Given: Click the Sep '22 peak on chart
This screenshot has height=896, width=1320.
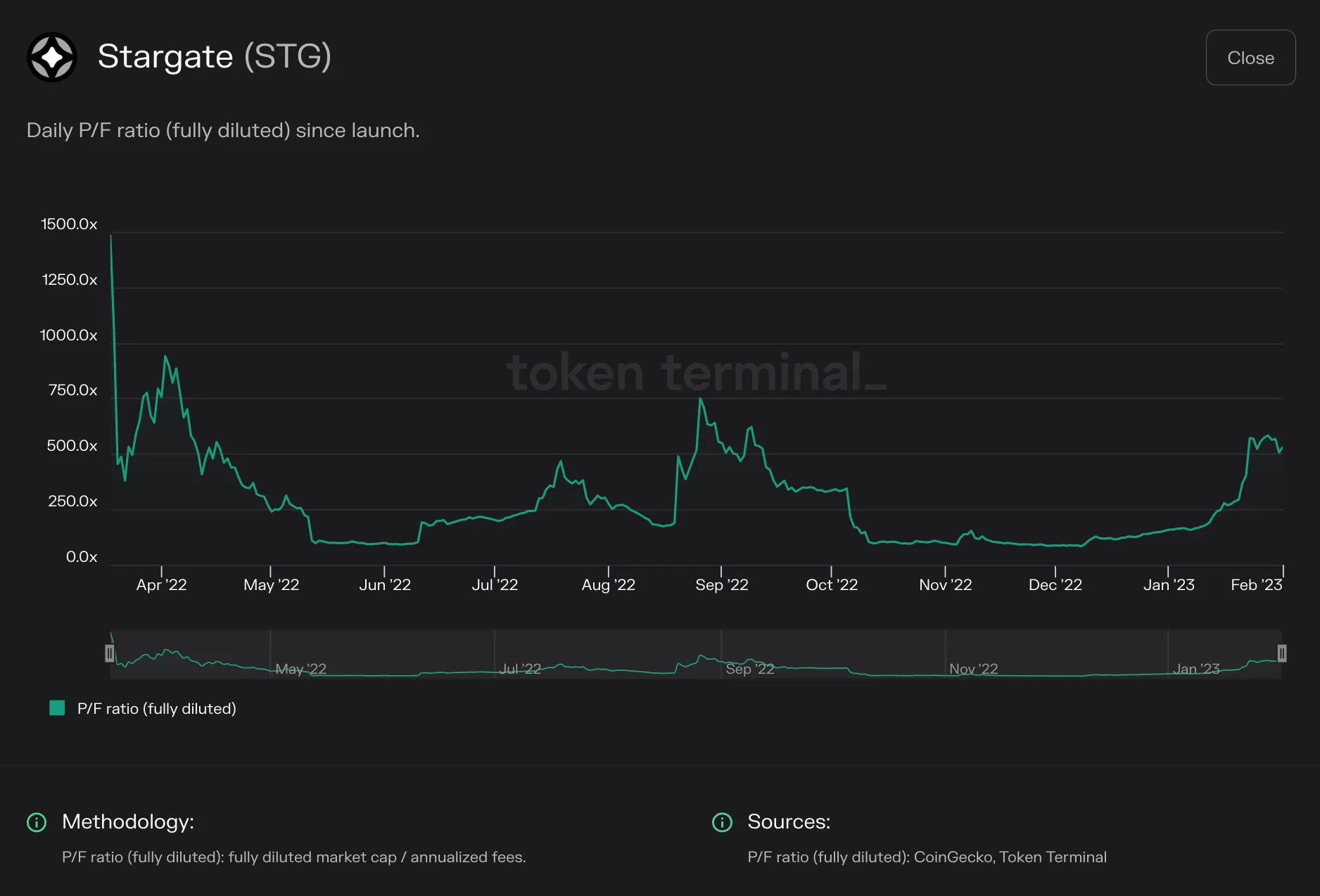Looking at the screenshot, I should pos(700,399).
